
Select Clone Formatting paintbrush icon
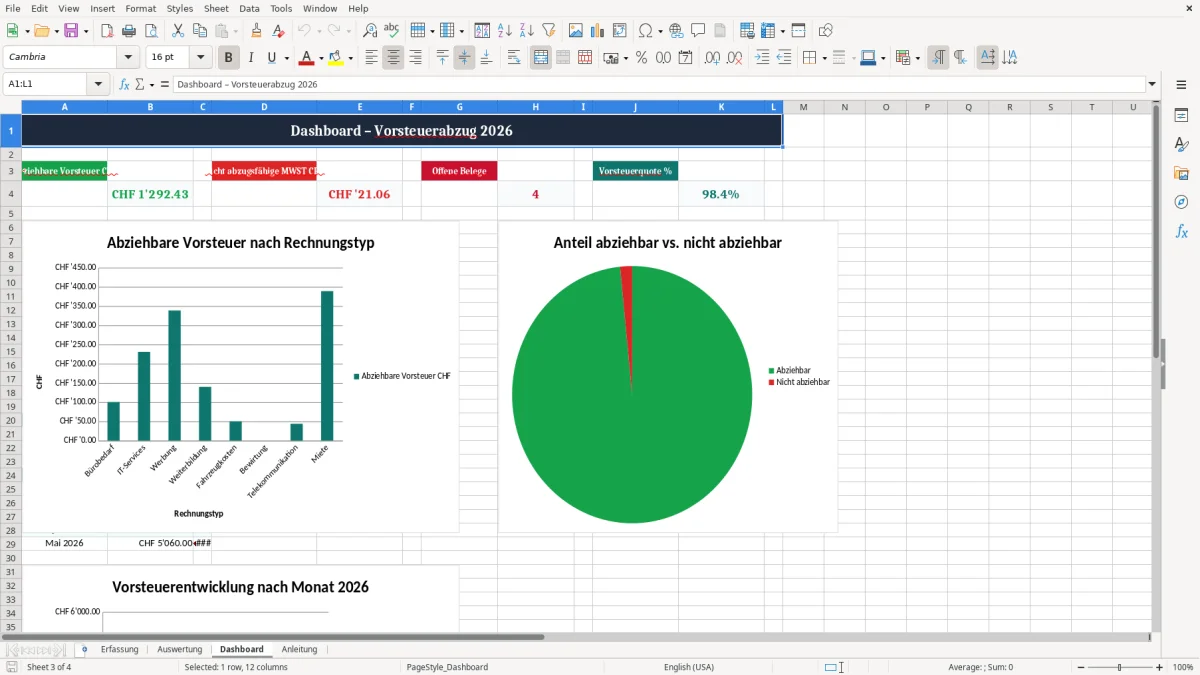(x=257, y=31)
